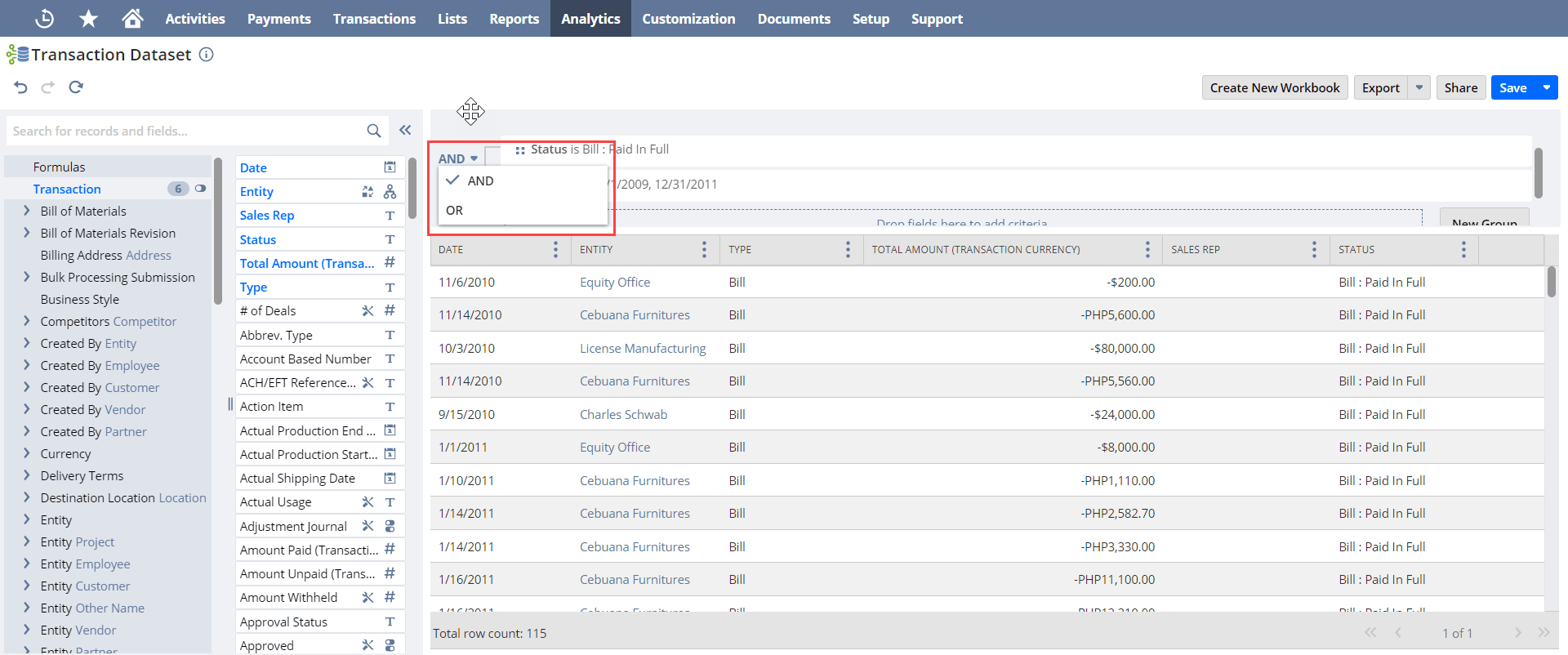Toggle the Transaction joined-fields switch
Screen dimensions: 1568x655
(200, 189)
